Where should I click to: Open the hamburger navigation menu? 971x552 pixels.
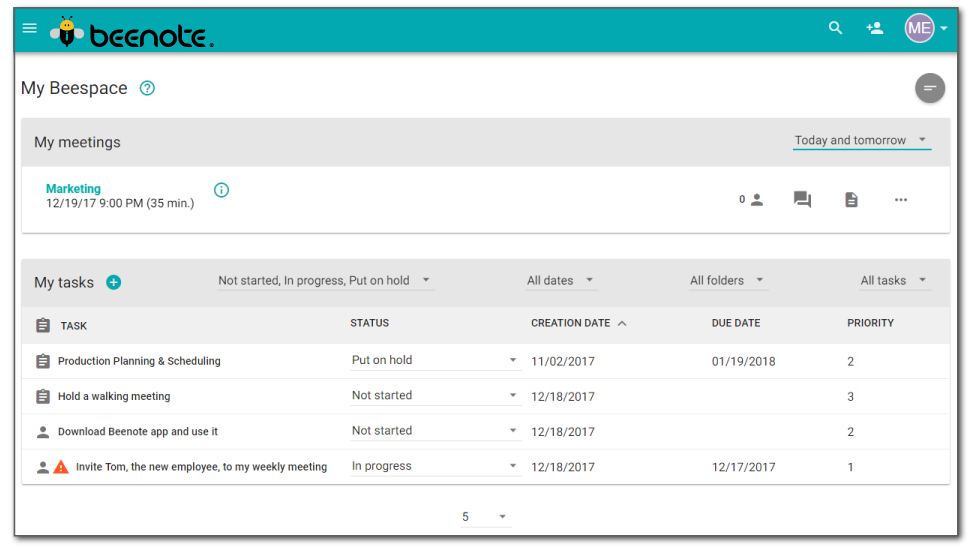click(30, 28)
